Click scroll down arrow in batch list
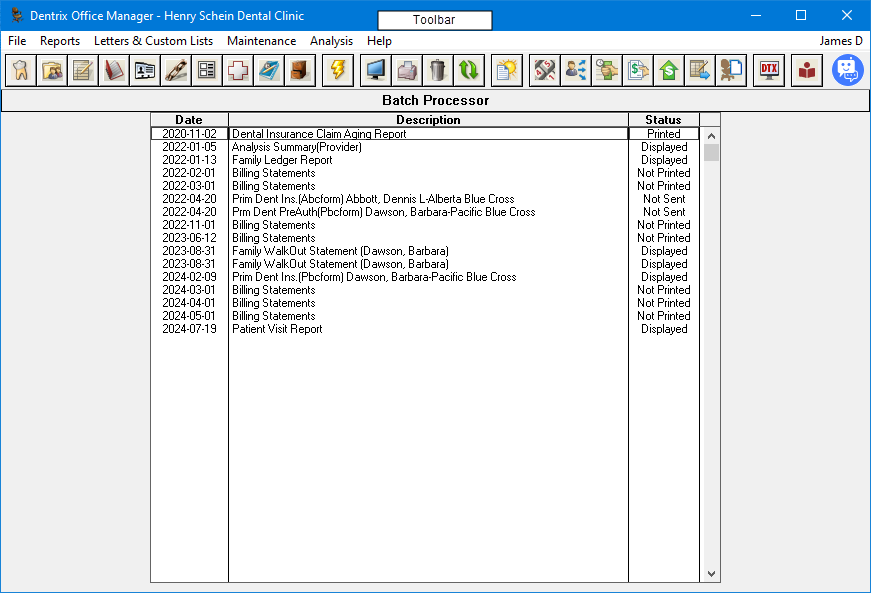871x593 pixels. point(711,574)
